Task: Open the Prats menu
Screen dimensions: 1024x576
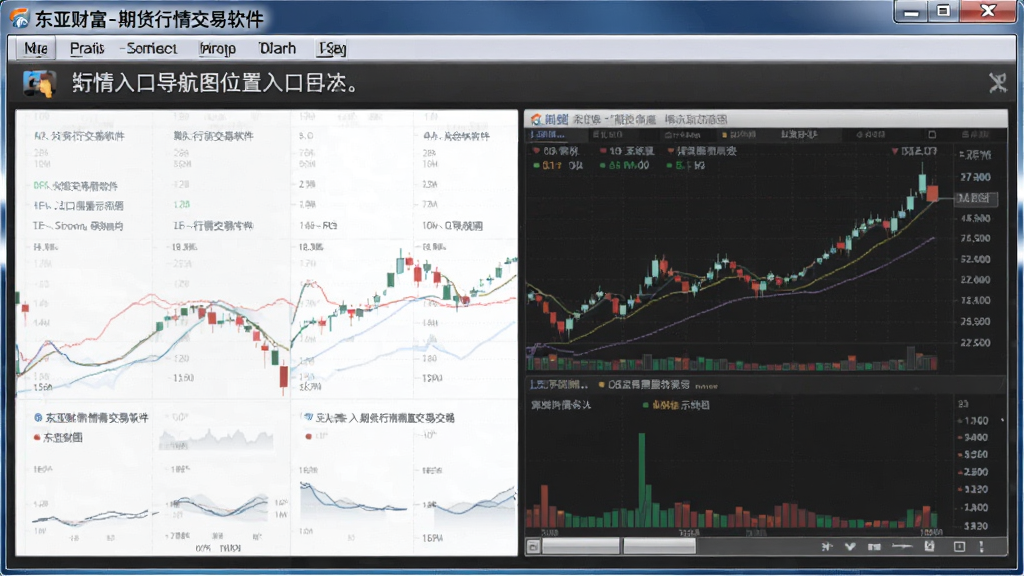Action: tap(86, 48)
